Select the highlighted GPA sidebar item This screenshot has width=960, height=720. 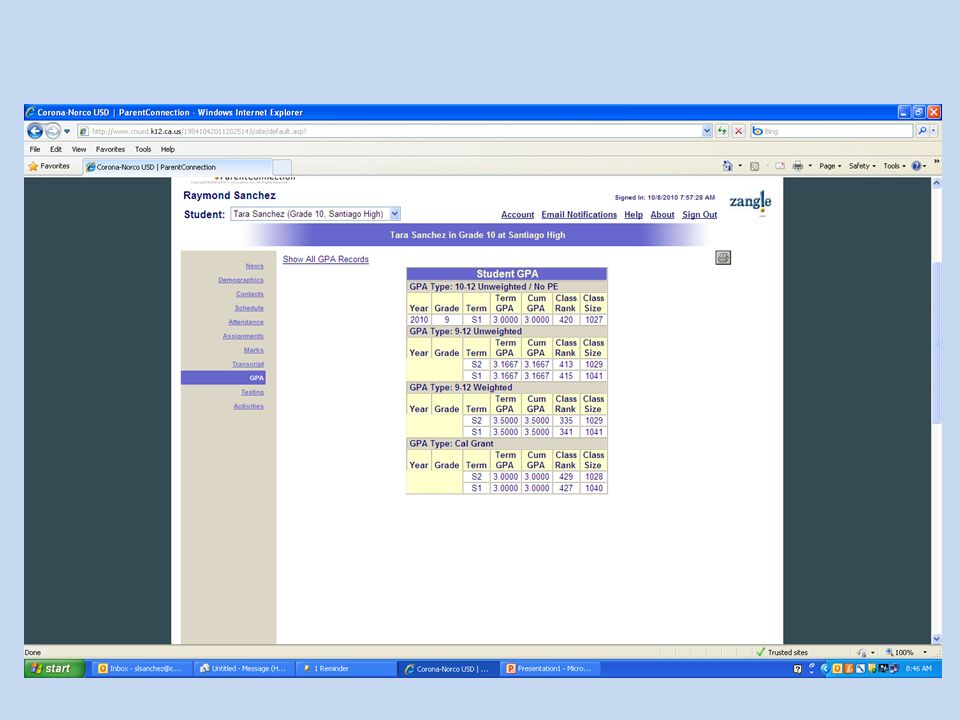[x=223, y=378]
